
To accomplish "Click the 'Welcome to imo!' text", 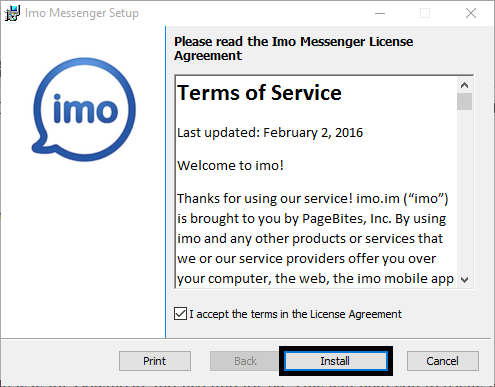I will point(230,165).
